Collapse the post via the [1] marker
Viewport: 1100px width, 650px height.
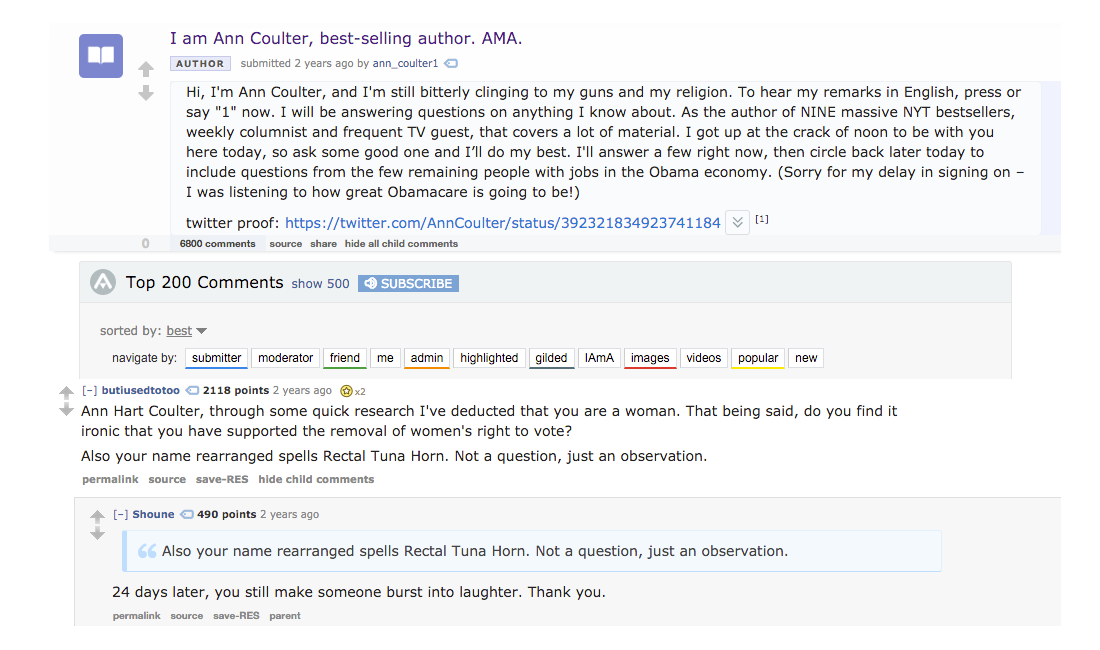tap(762, 219)
